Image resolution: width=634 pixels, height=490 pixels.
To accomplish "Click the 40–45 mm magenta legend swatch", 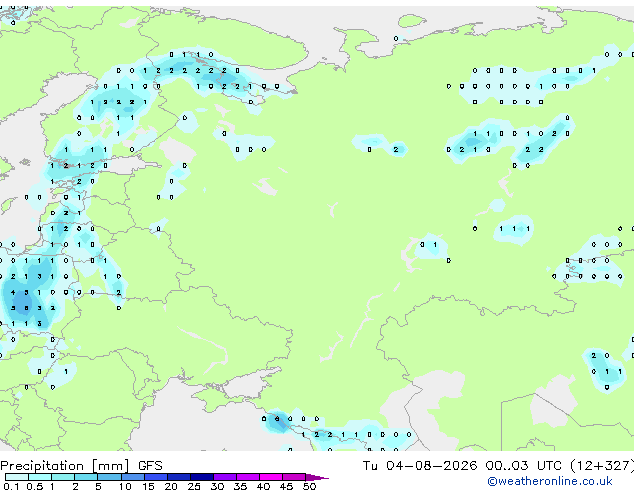I will point(271,477).
